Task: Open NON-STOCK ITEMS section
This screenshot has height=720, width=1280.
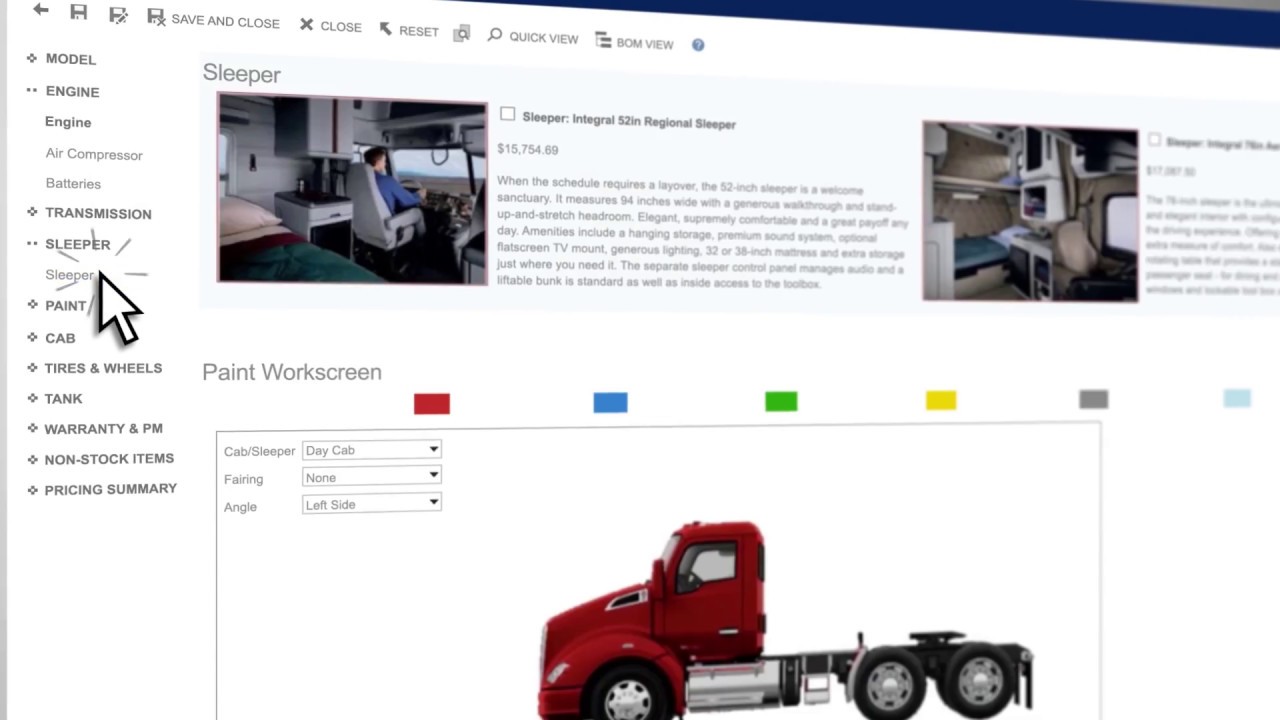Action: pos(100,458)
